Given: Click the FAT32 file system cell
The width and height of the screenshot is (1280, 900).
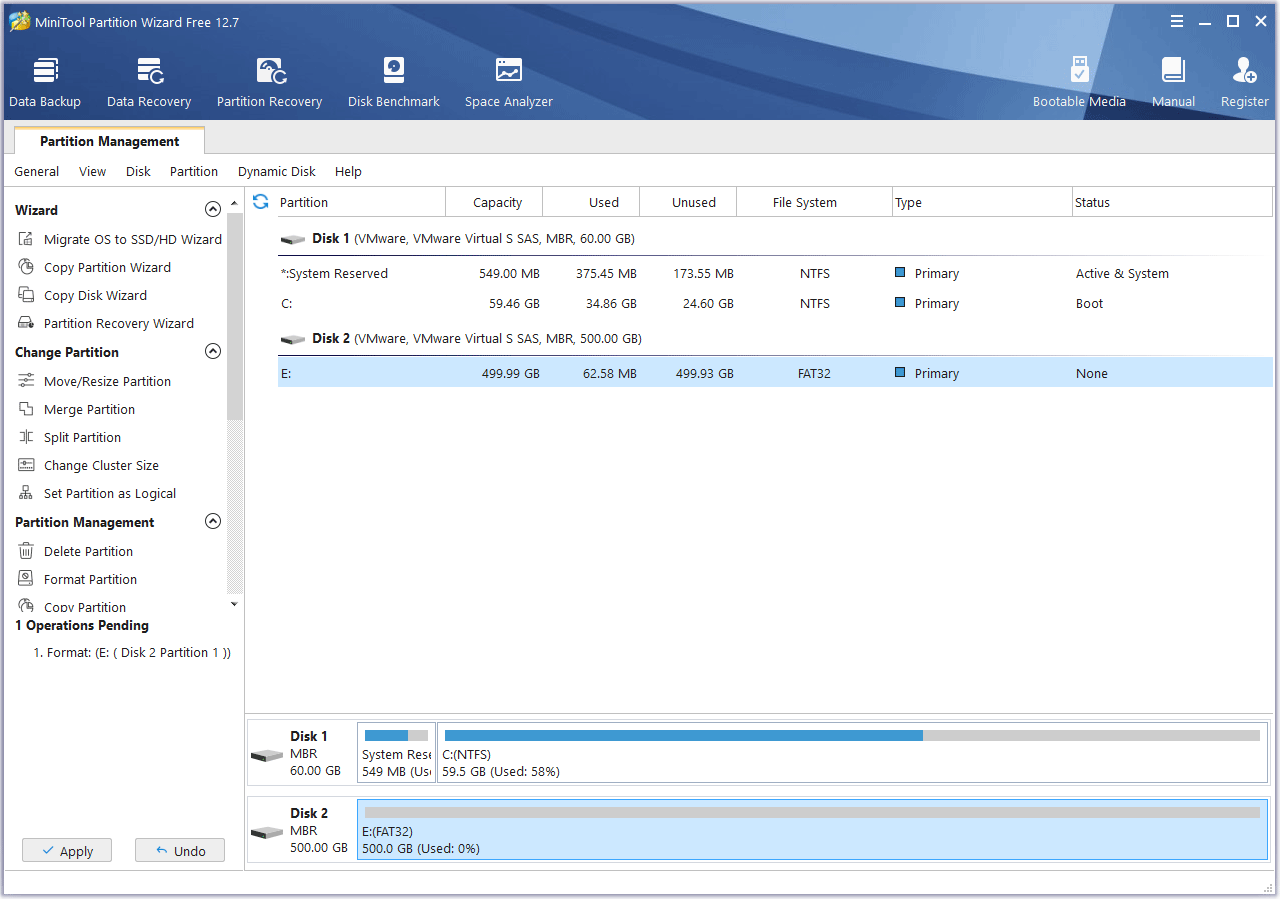Looking at the screenshot, I should [814, 374].
